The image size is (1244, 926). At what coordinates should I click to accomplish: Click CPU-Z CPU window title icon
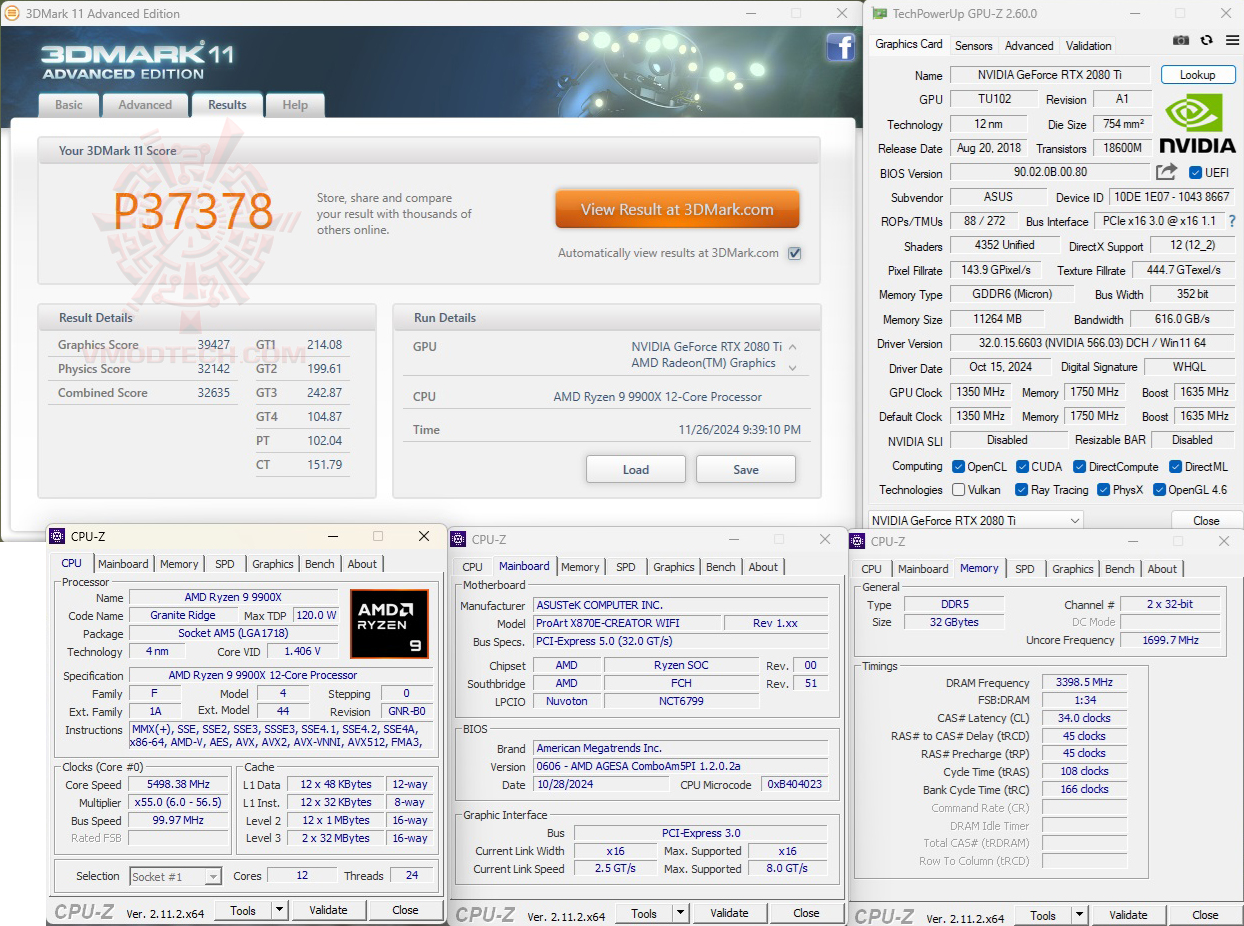[57, 536]
